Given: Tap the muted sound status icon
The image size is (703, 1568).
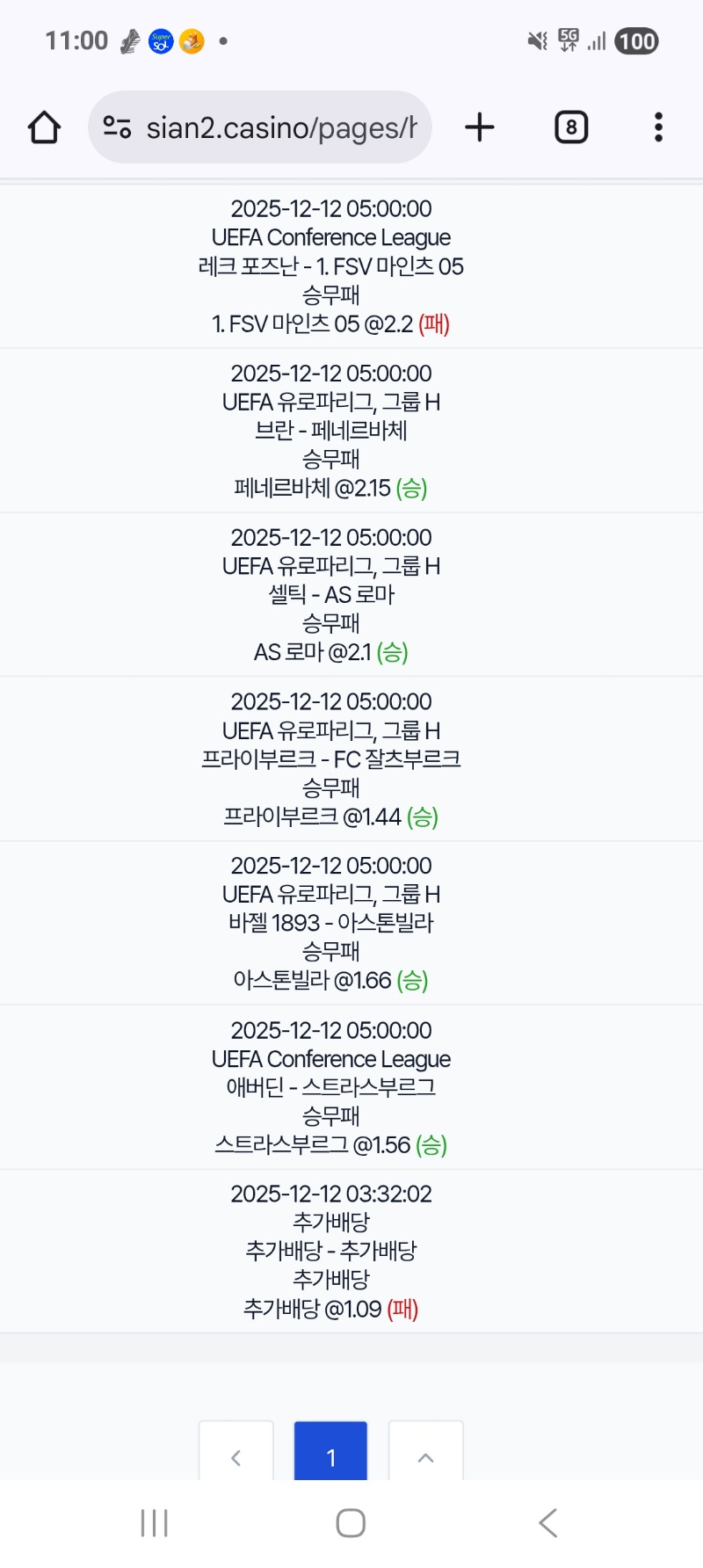Looking at the screenshot, I should pyautogui.click(x=537, y=40).
